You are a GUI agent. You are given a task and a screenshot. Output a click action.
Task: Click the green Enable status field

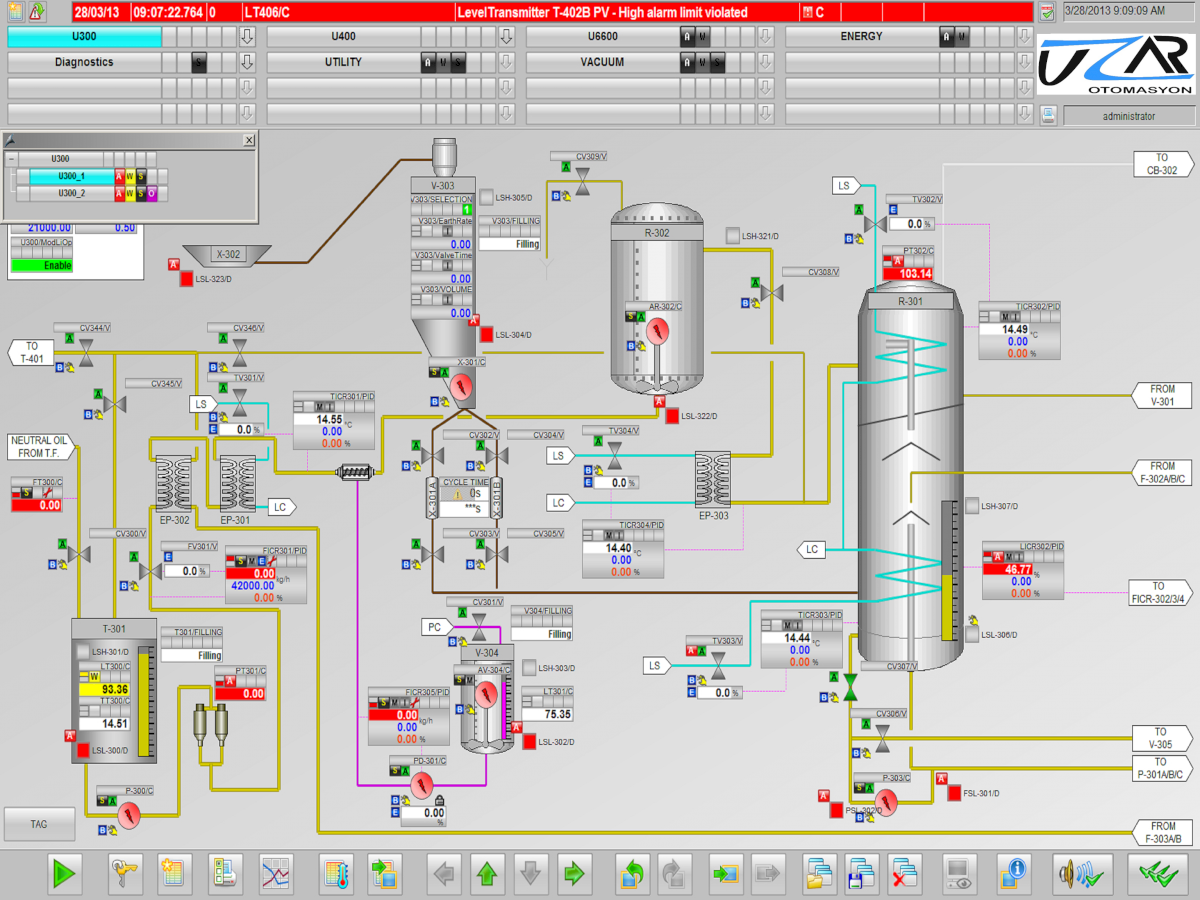click(42, 266)
